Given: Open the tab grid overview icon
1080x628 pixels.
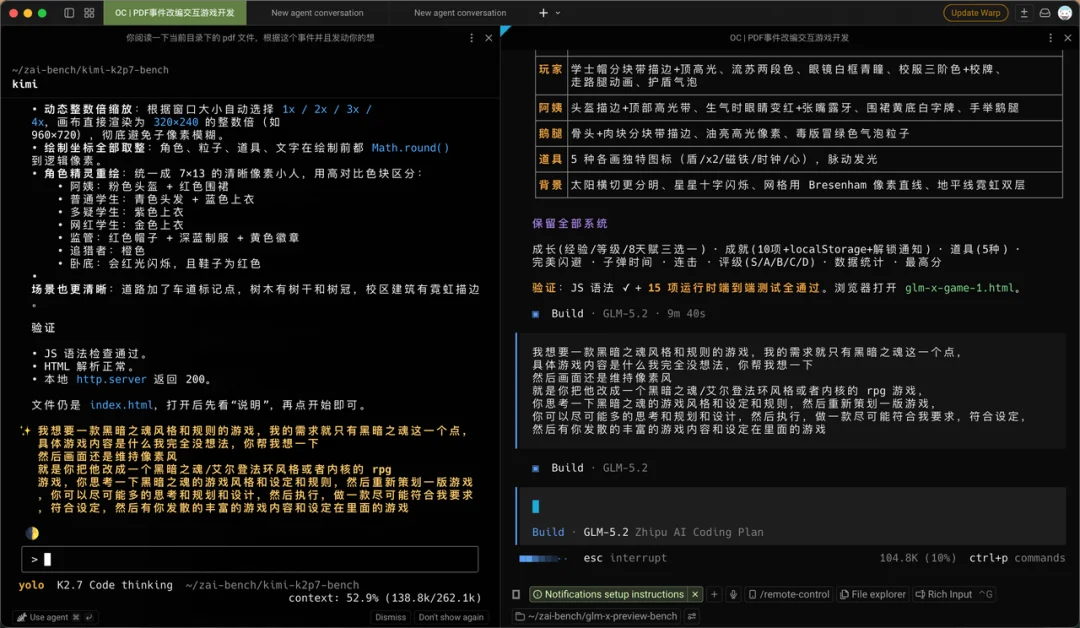Looking at the screenshot, I should [89, 12].
